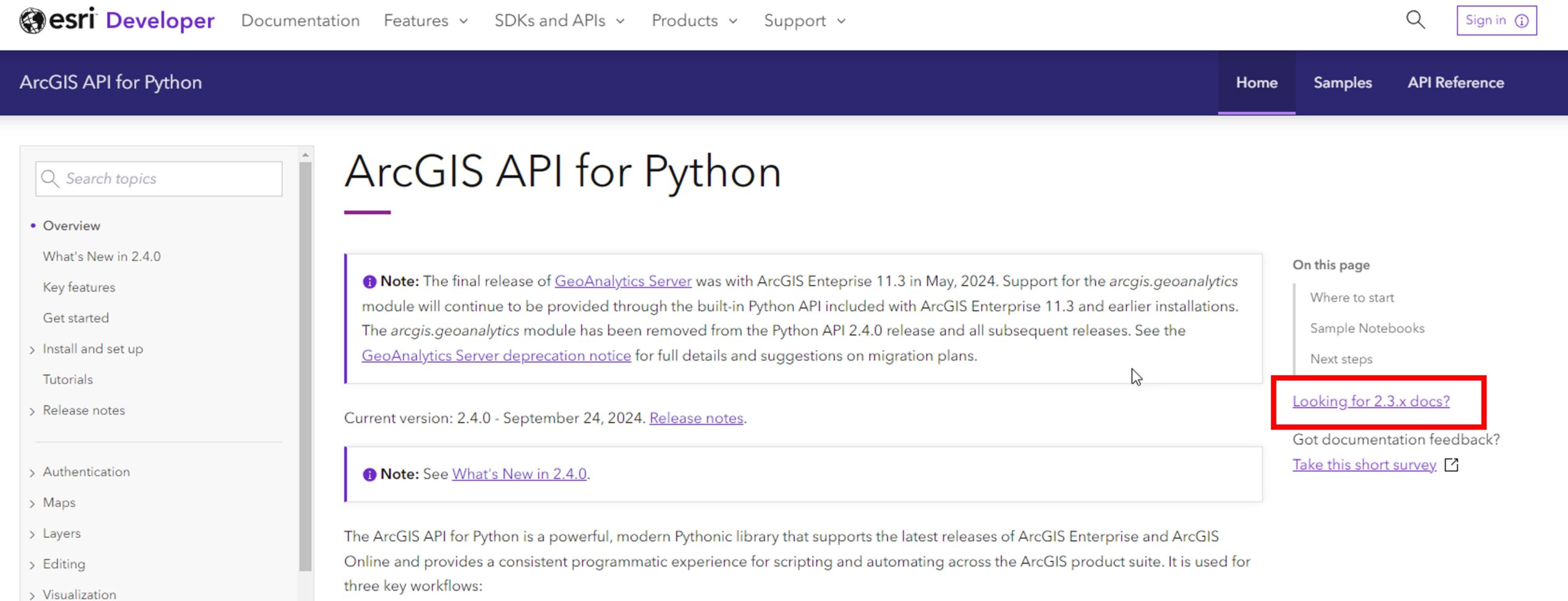Click the info icon in the What's New note
The image size is (1568, 601).
click(x=369, y=474)
